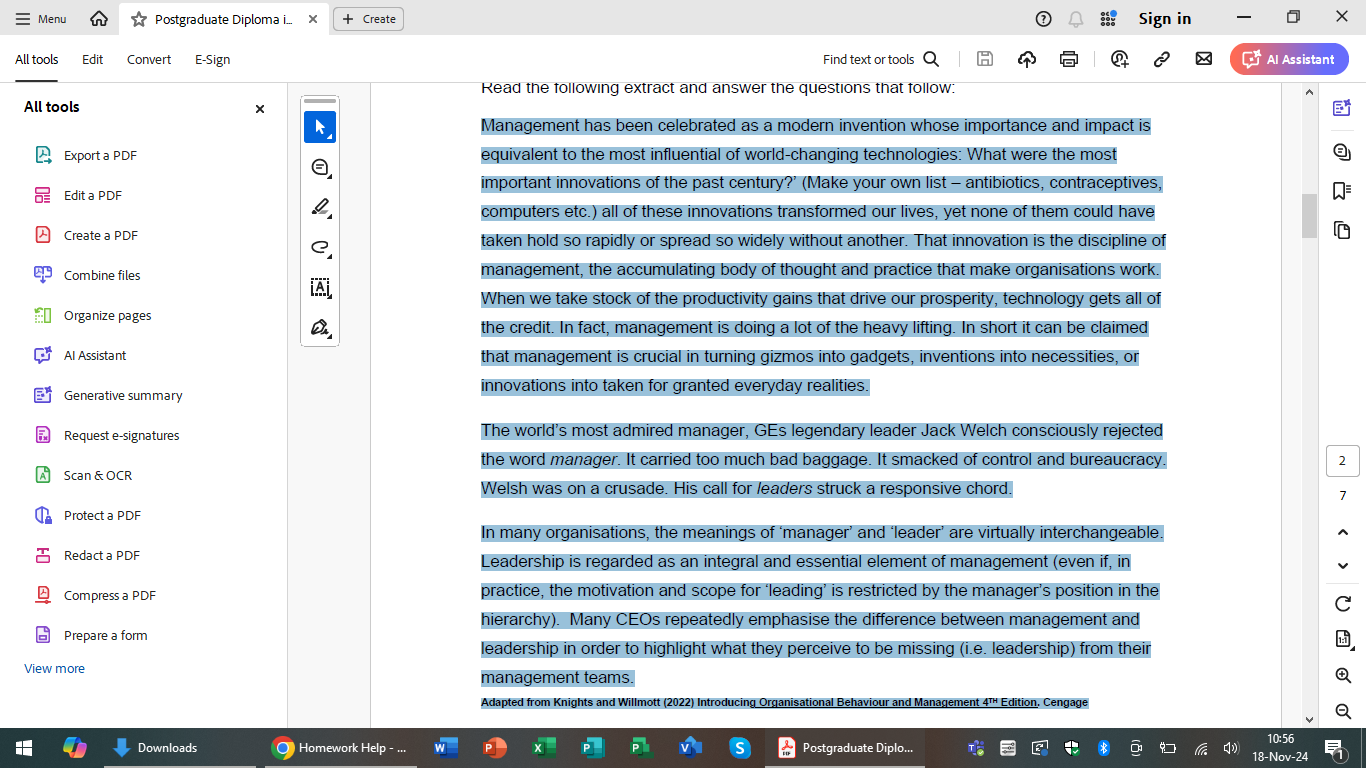Activate the Select arrow tool
1366x768 pixels.
pyautogui.click(x=320, y=127)
